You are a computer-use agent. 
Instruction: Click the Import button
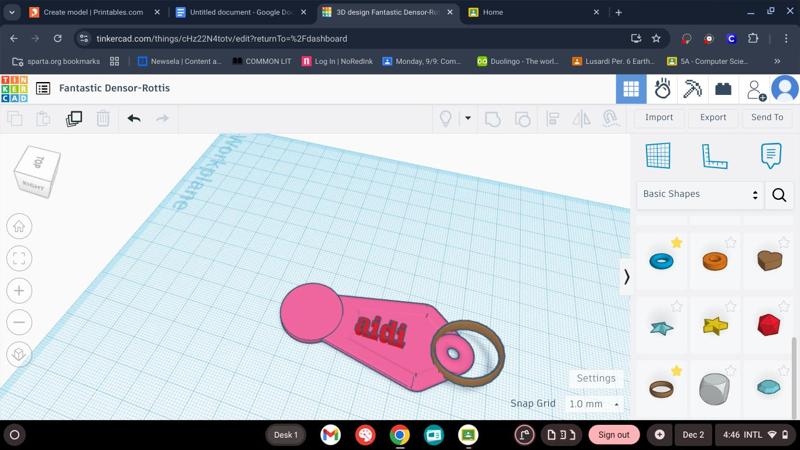(659, 117)
